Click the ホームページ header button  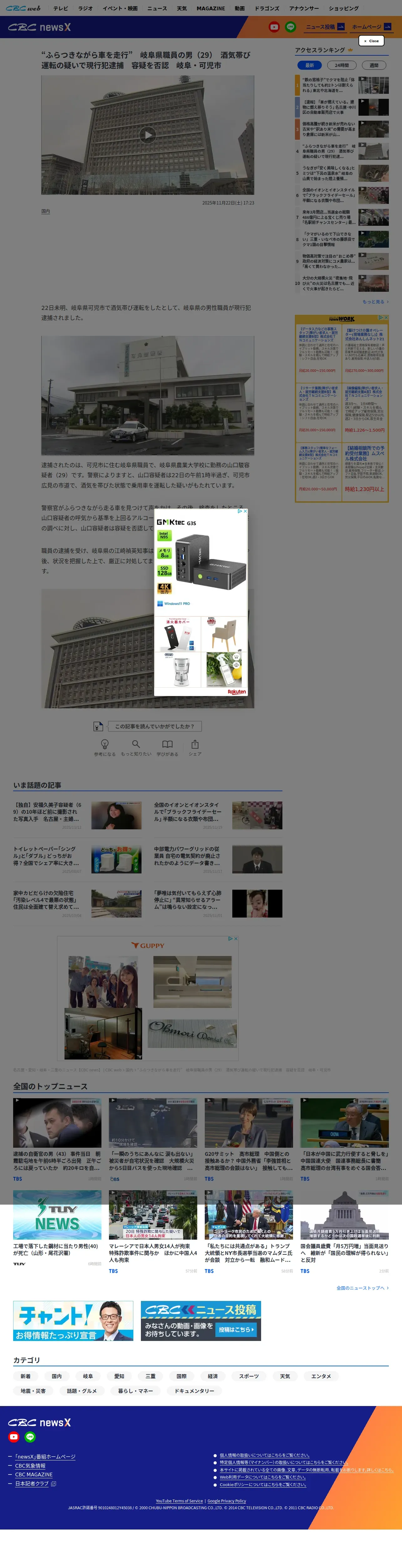pyautogui.click(x=372, y=27)
